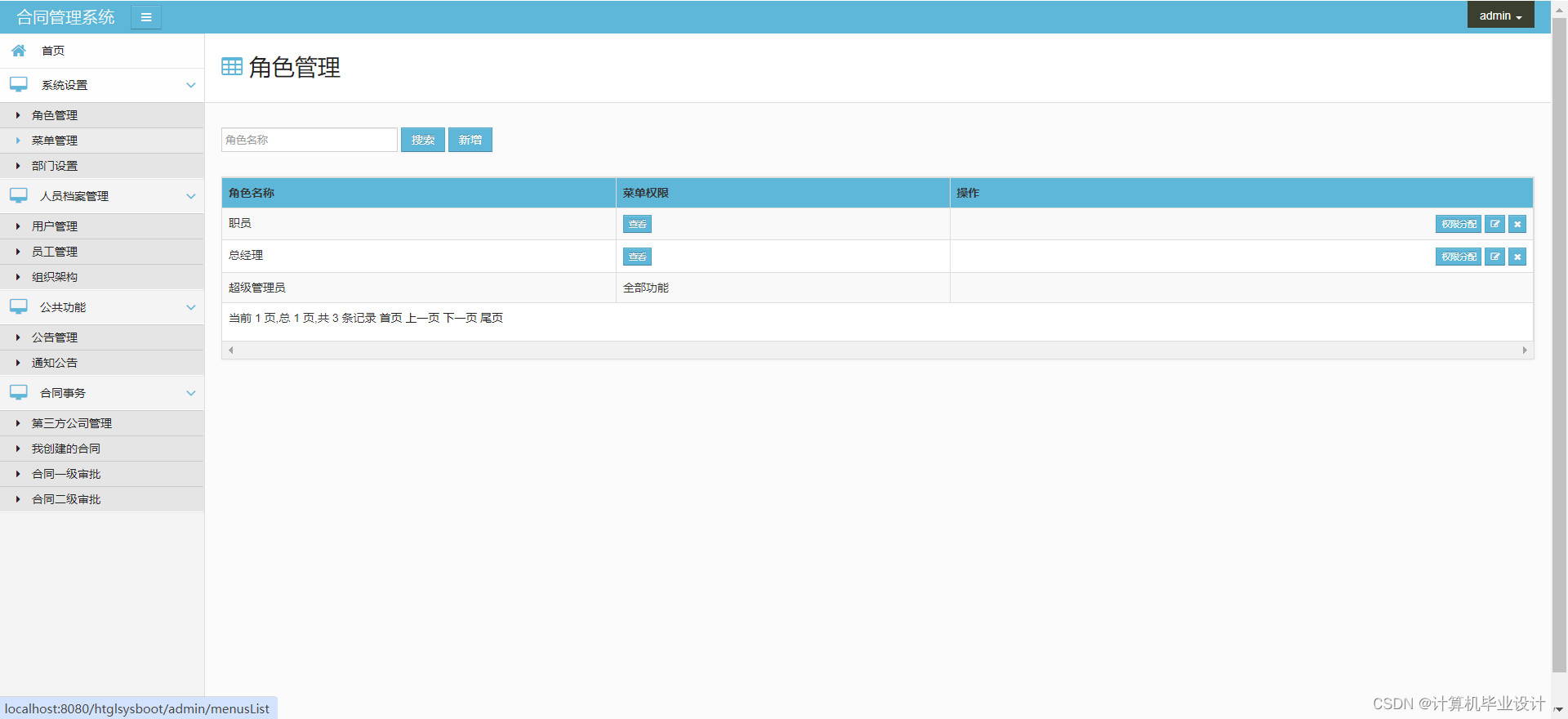Viewport: 1568px width, 719px height.
Task: Go to 下一页 pagination link
Action: pos(460,318)
